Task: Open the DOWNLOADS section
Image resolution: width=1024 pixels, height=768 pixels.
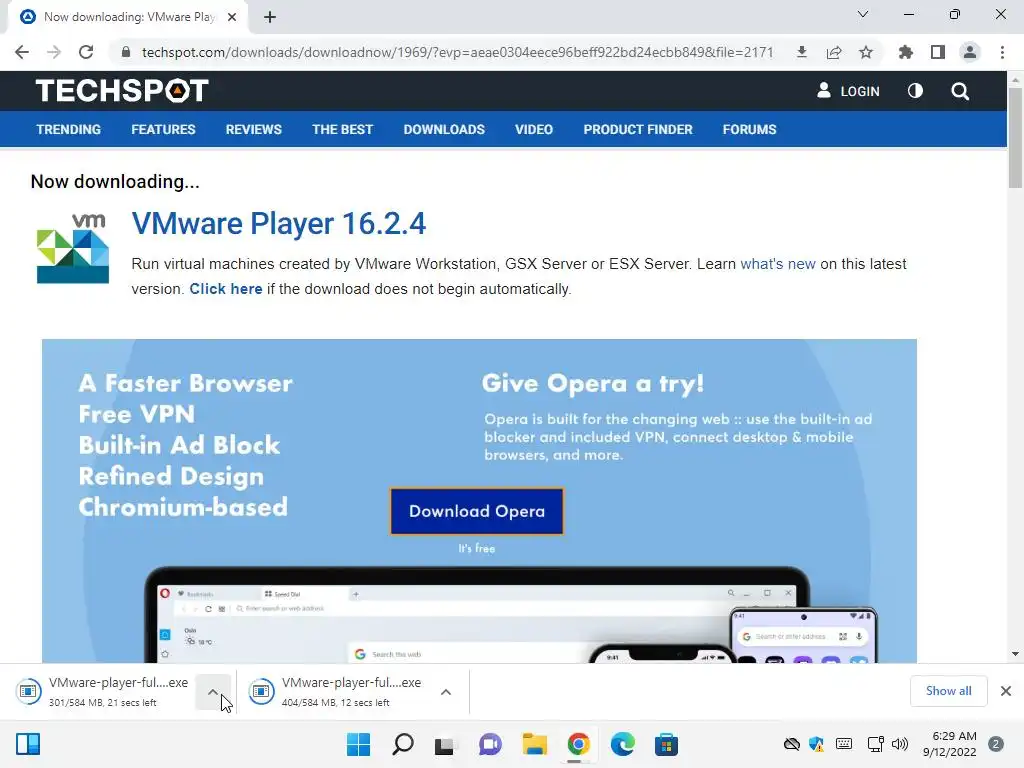Action: (444, 129)
